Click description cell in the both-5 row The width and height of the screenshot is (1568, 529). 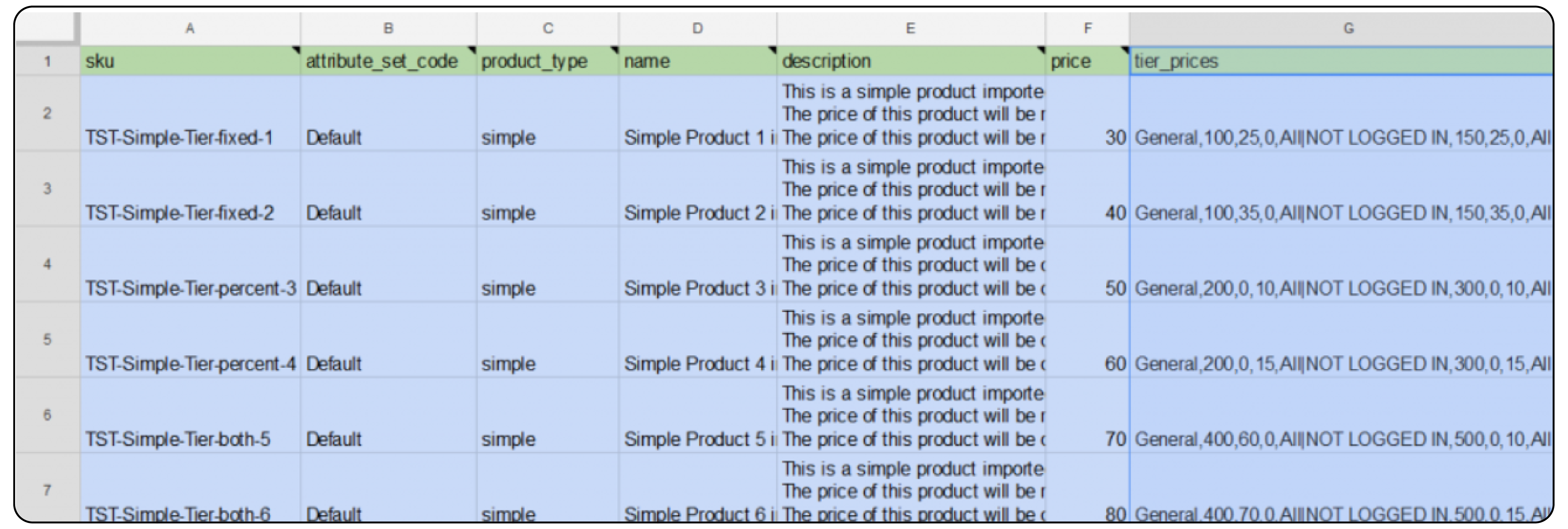point(911,415)
